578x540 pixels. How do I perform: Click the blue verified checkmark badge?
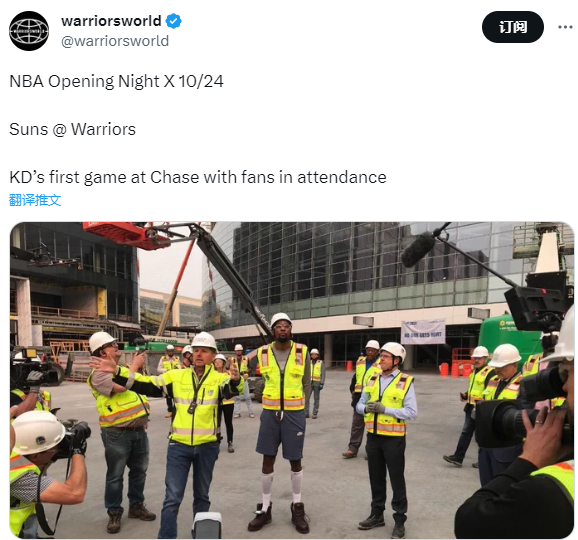click(173, 21)
